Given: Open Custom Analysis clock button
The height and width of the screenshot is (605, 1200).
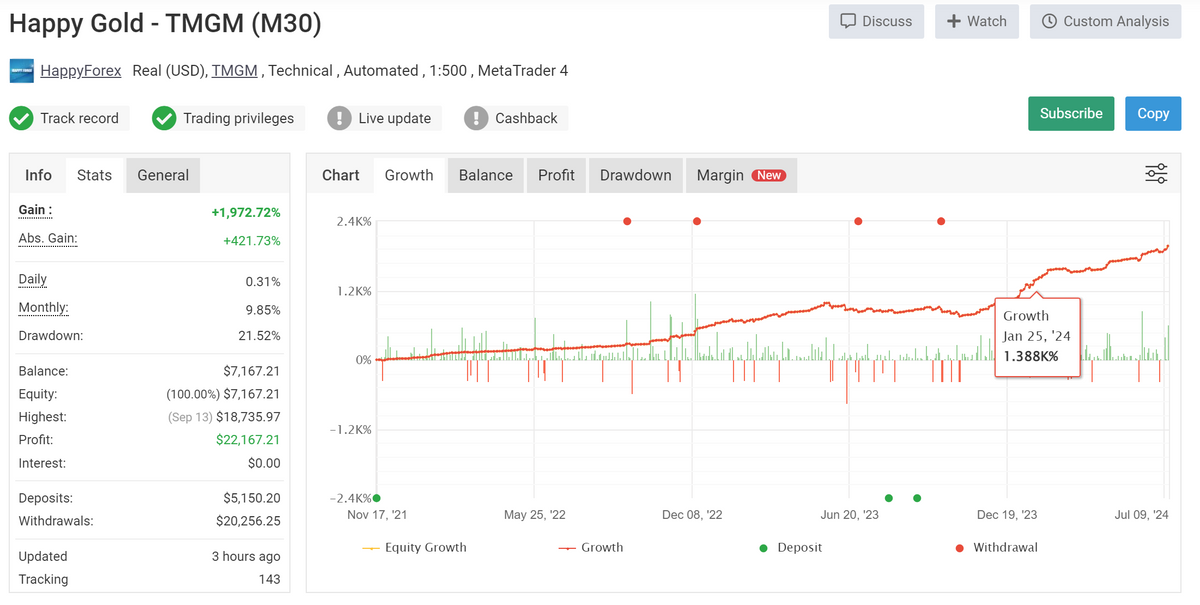Looking at the screenshot, I should click(x=1104, y=21).
